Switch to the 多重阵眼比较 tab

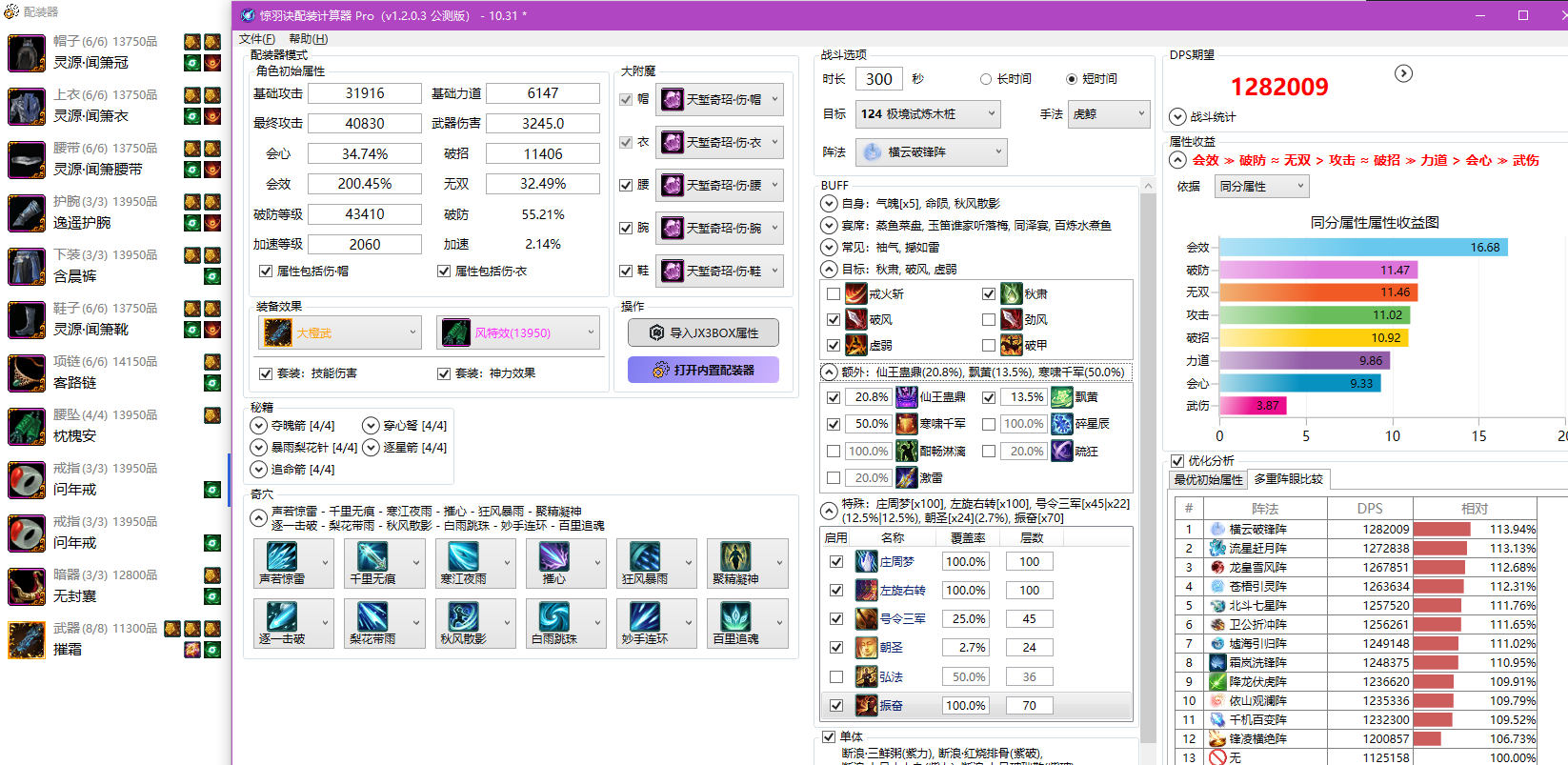[x=1288, y=479]
